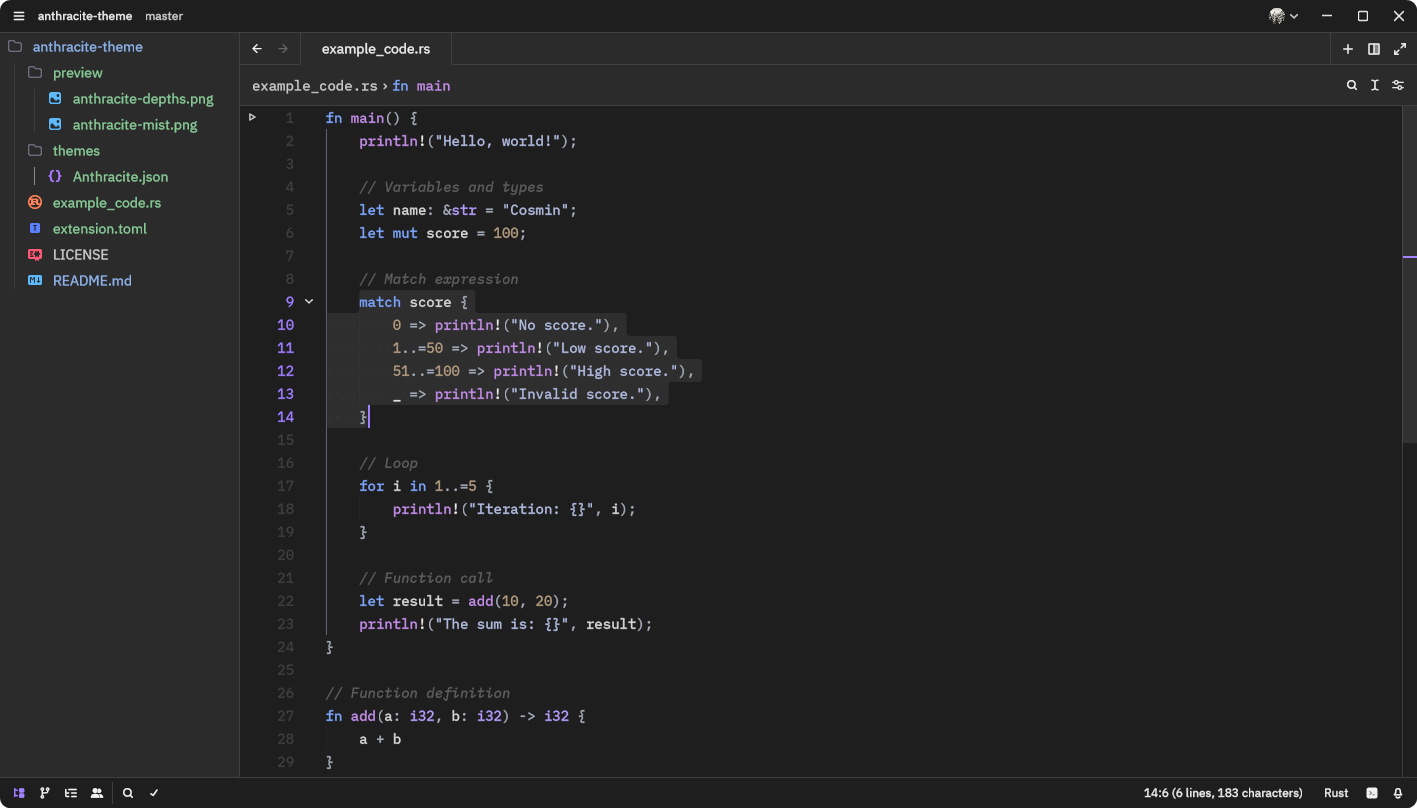Click the plus icon in the tab bar
This screenshot has height=808, width=1417.
[1348, 49]
